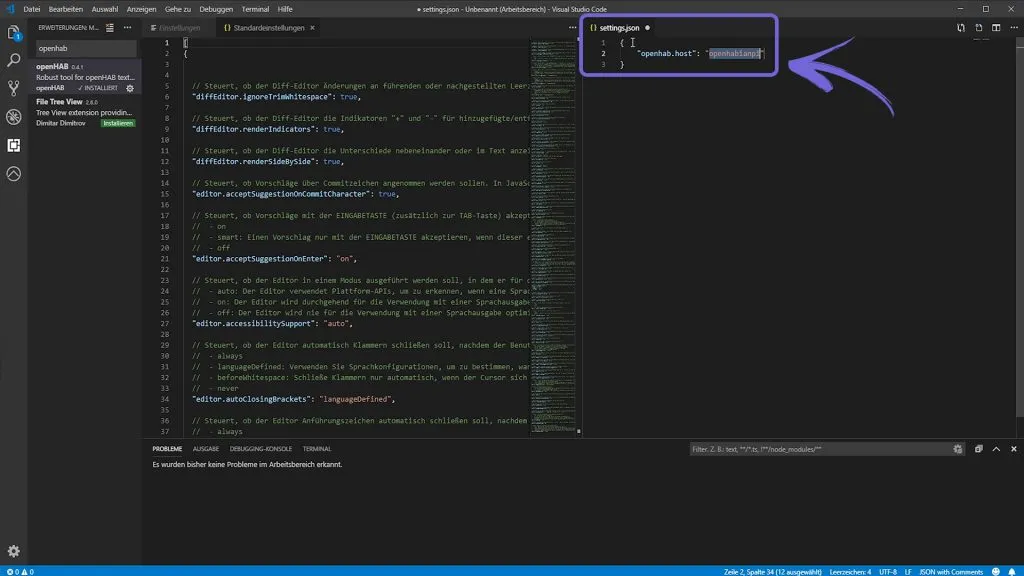Click cursor position Zeile 2, Spalte 34

point(773,571)
